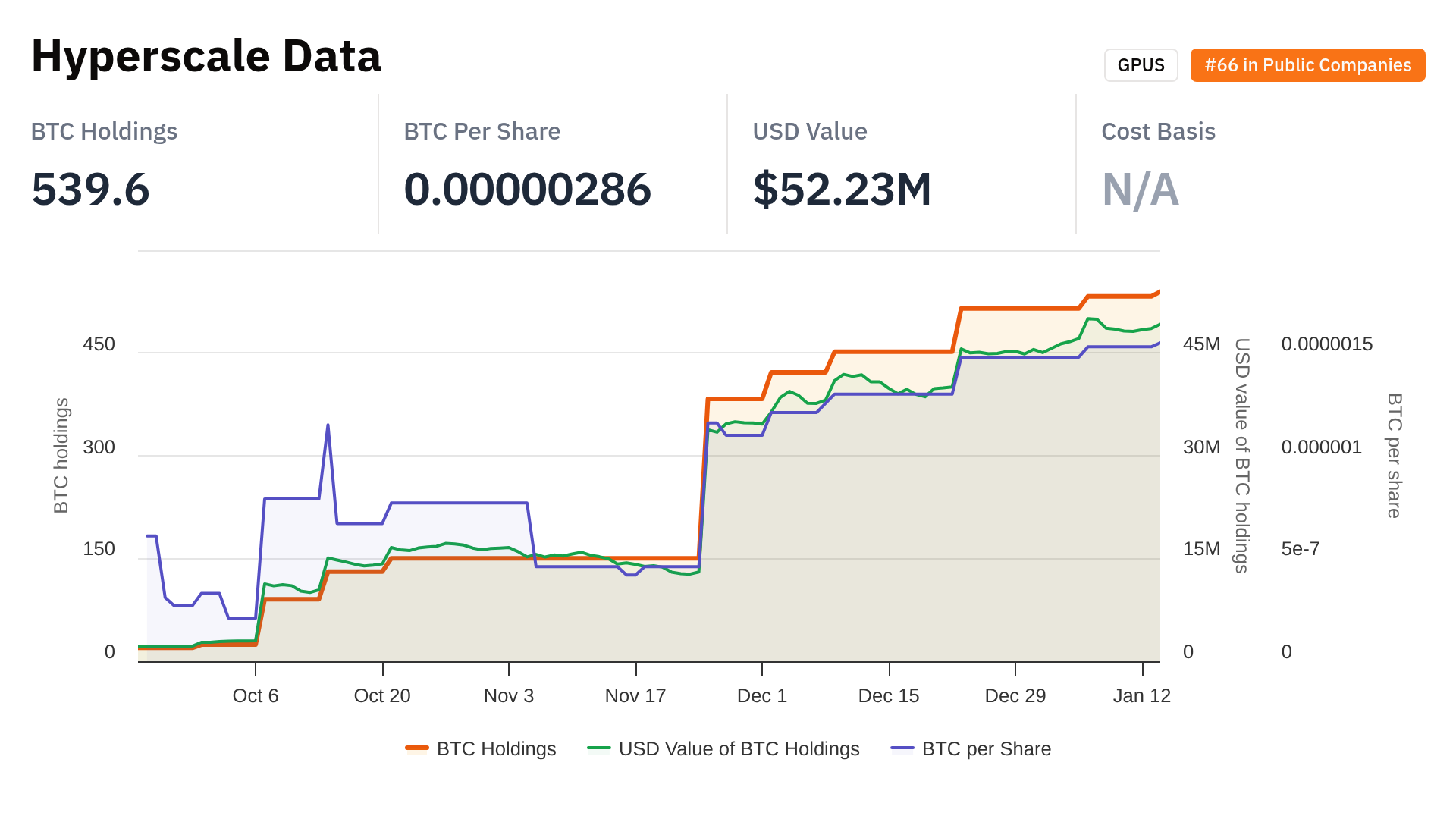This screenshot has height=819, width=1456.
Task: Click the Dec 1 axis tick label
Action: point(762,695)
